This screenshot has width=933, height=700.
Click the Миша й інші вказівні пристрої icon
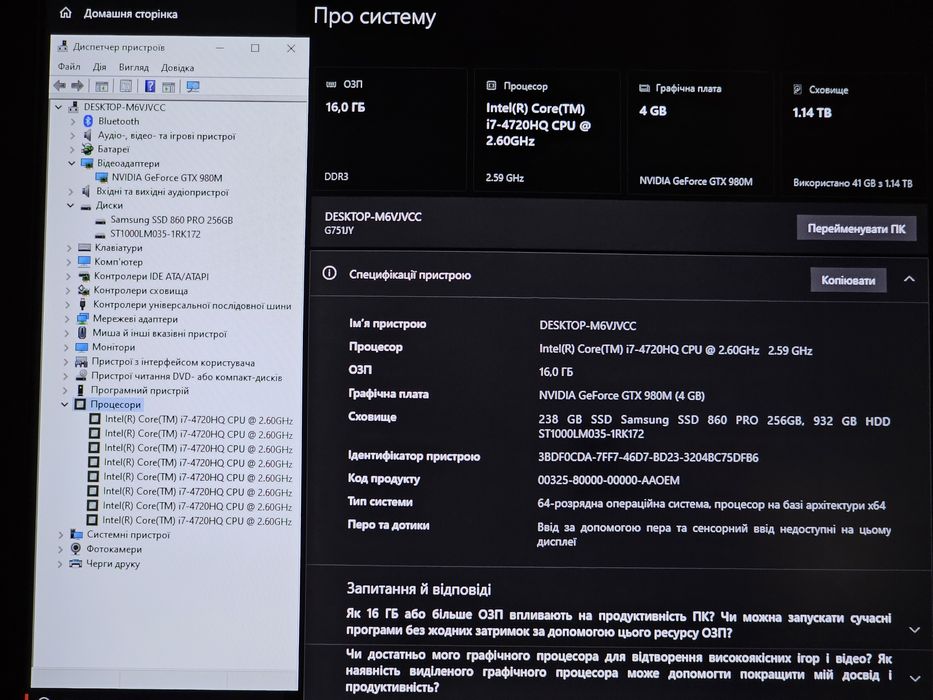click(x=82, y=333)
